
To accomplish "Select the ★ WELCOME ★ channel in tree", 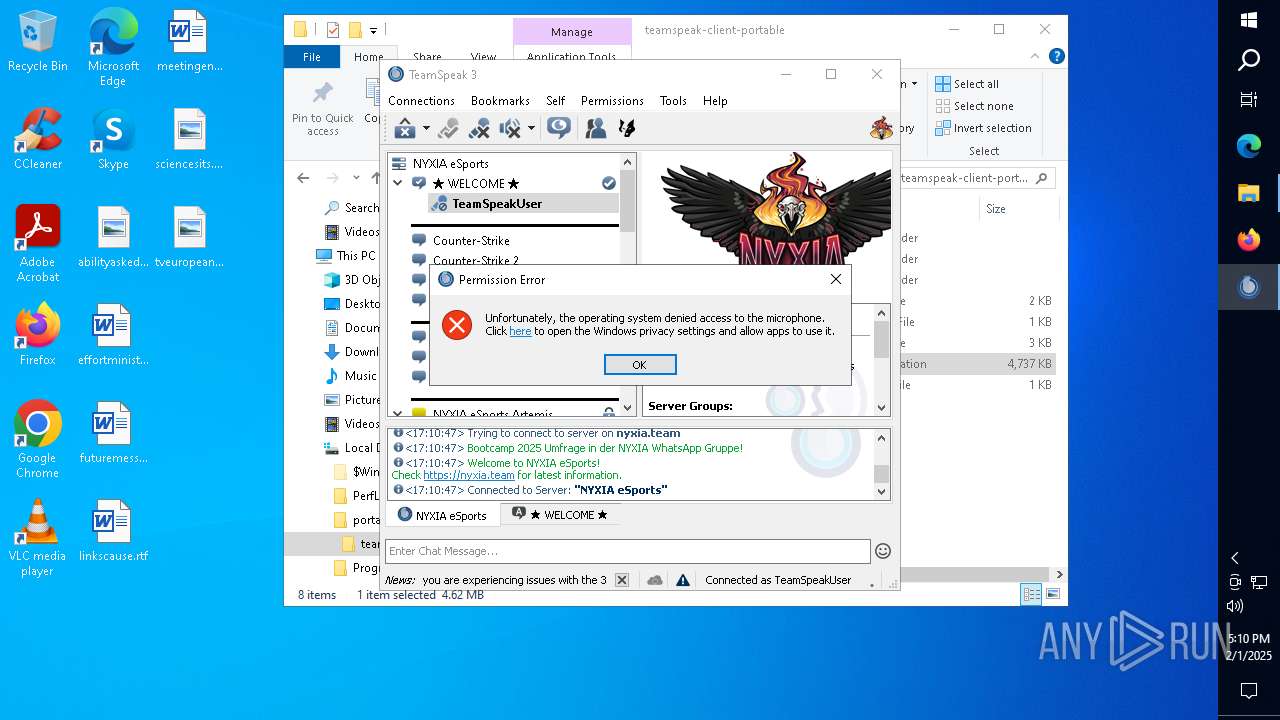I will tap(476, 183).
